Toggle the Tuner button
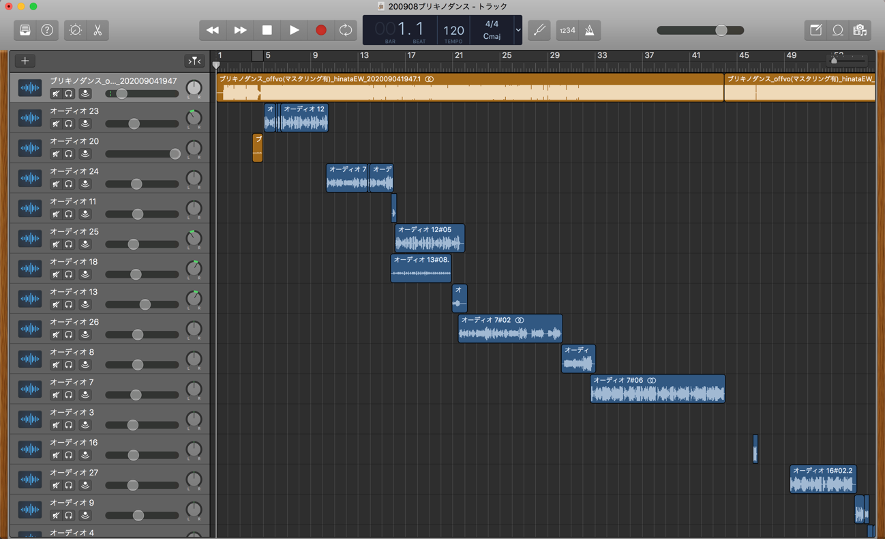The image size is (885, 539). coord(539,30)
